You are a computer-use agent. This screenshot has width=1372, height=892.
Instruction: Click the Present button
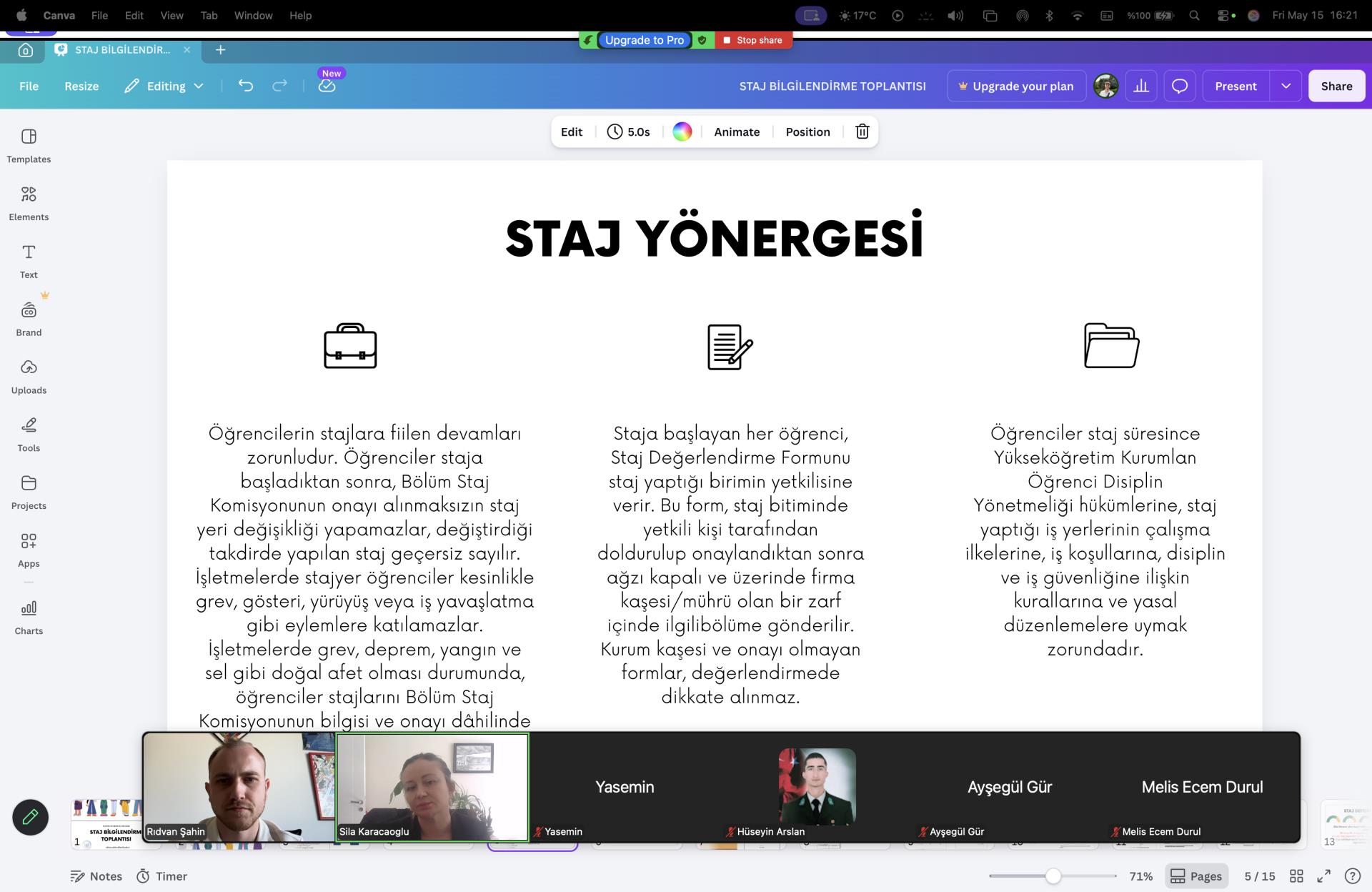pos(1236,86)
